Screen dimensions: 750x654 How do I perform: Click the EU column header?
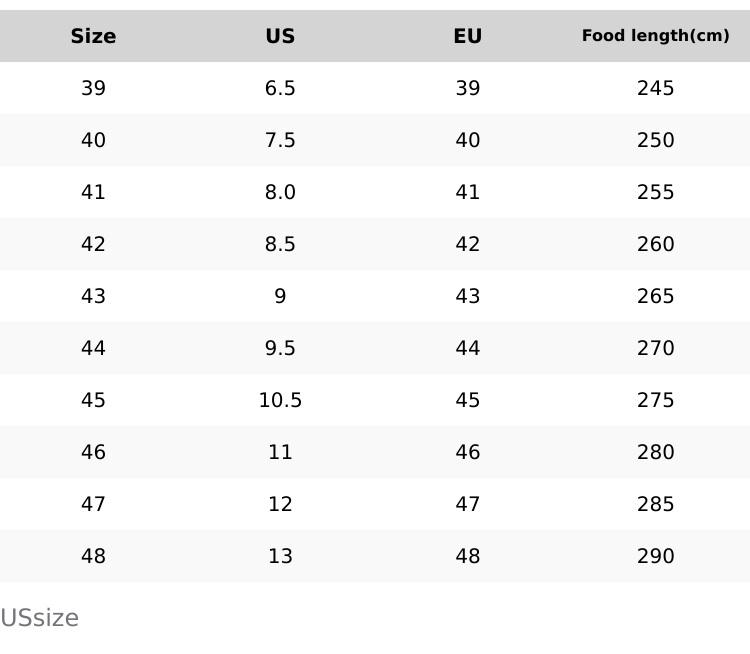[467, 36]
